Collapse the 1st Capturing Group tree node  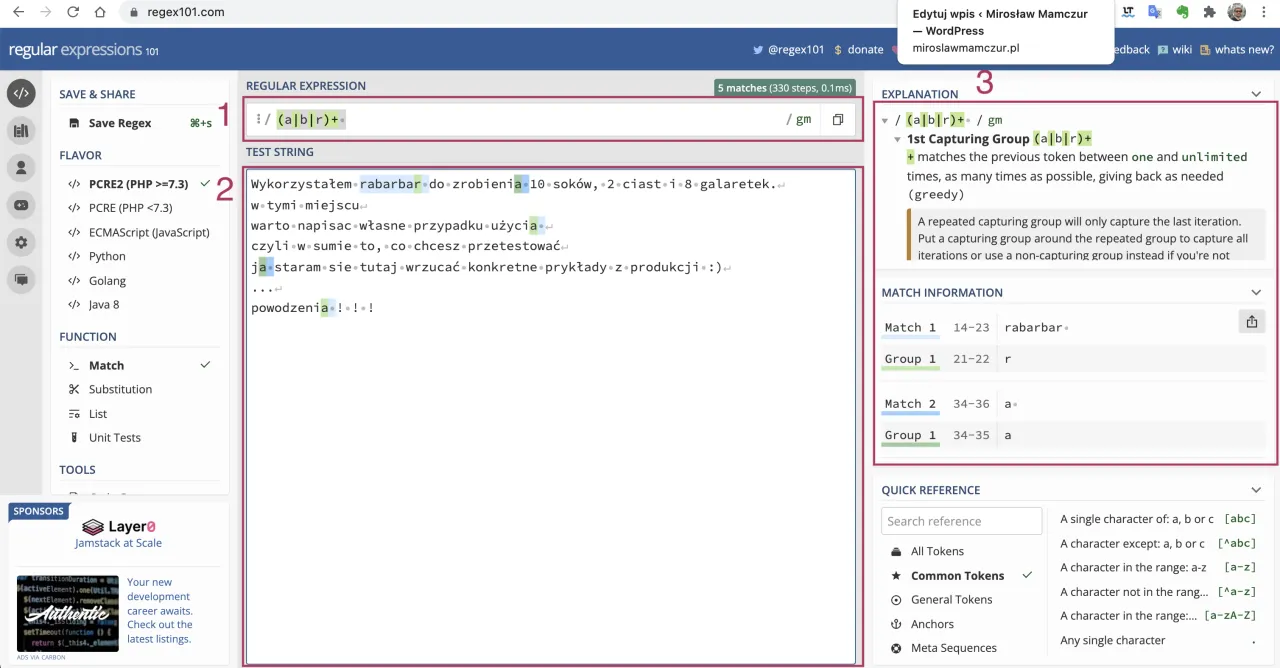[898, 139]
